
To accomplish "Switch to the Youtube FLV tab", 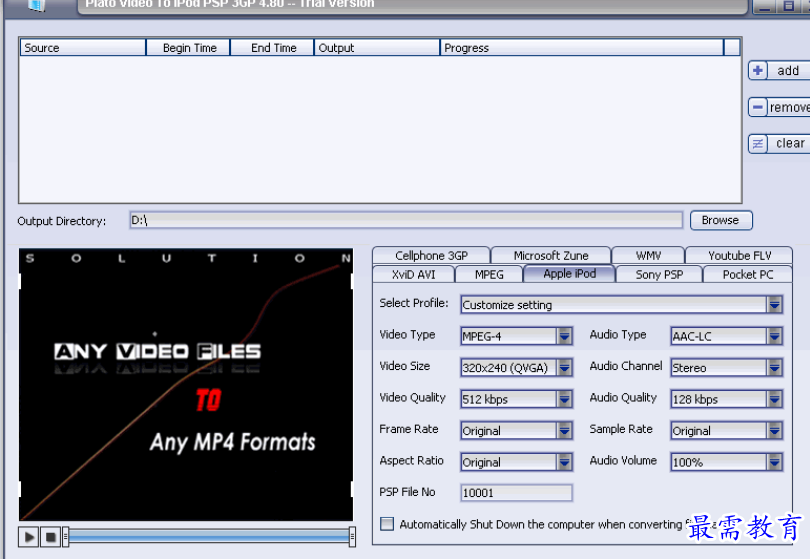I will tap(739, 256).
